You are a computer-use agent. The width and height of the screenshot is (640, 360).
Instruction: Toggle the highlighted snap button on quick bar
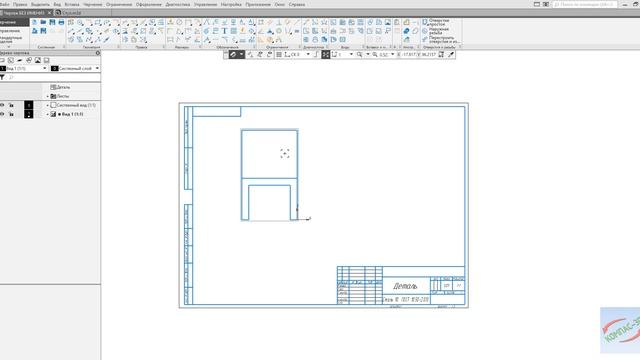pyautogui.click(x=325, y=54)
